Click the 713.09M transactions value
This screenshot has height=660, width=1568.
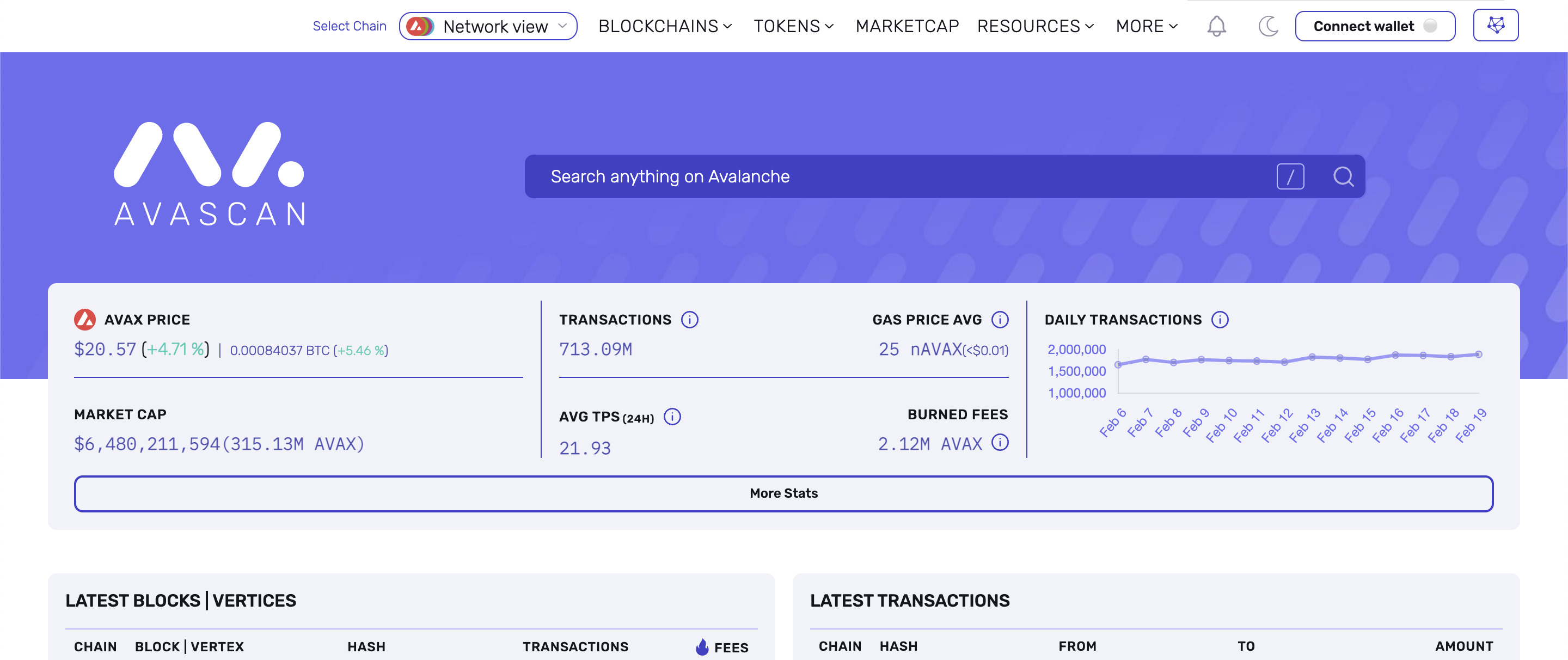pos(595,350)
